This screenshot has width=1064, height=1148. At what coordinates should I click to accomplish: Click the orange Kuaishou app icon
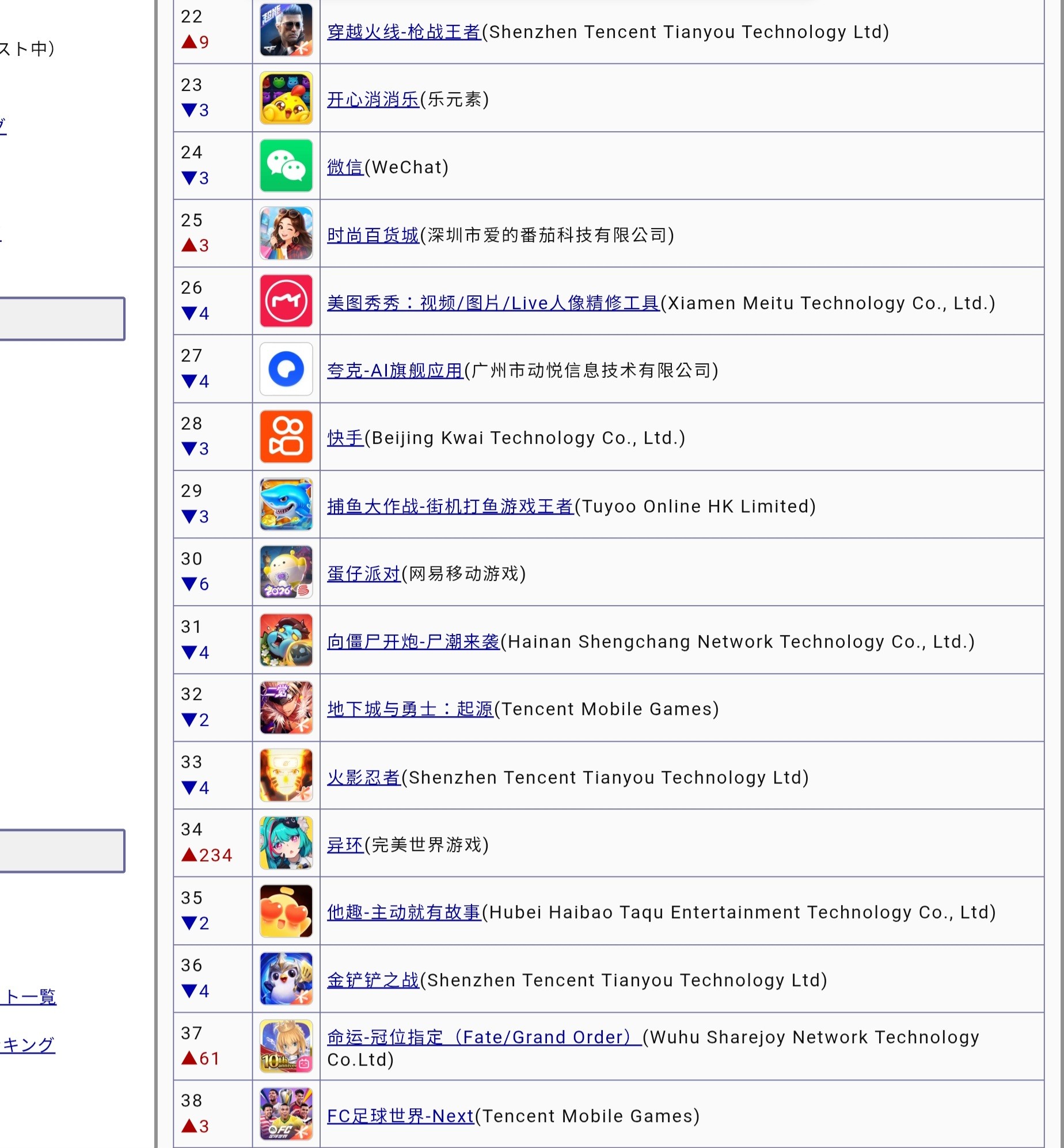[286, 436]
